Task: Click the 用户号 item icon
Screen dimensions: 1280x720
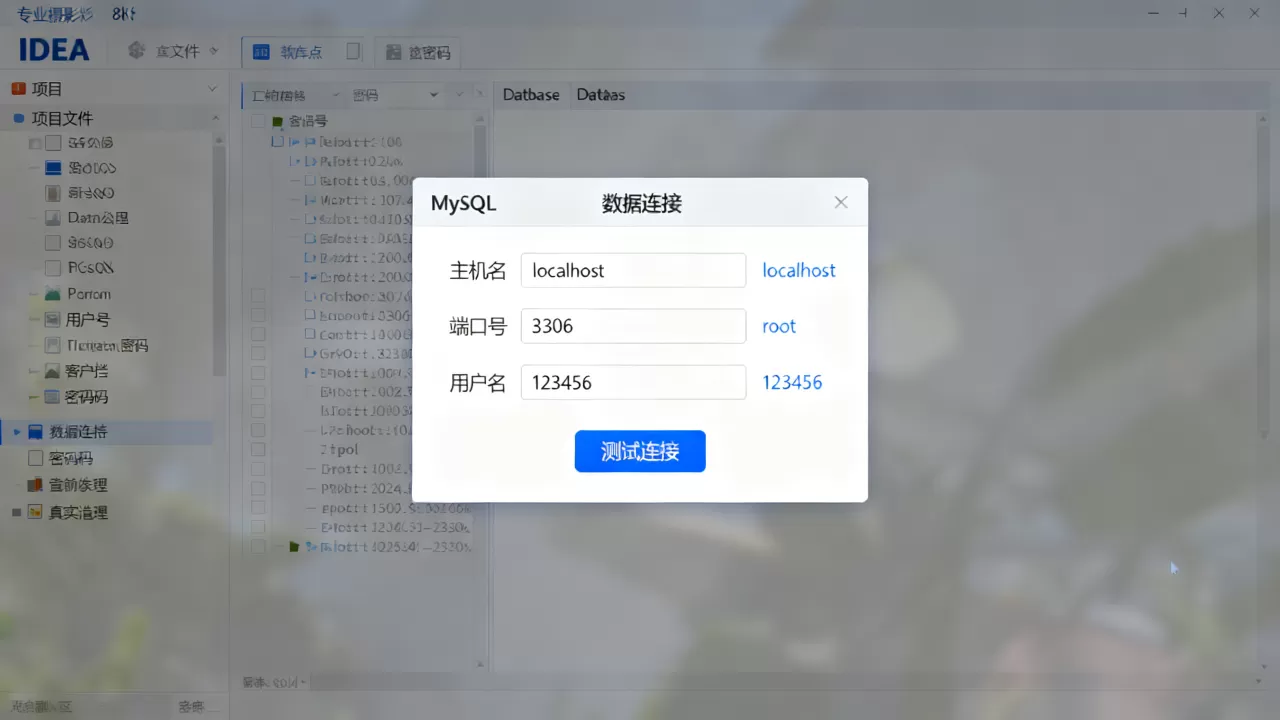Action: pos(53,320)
